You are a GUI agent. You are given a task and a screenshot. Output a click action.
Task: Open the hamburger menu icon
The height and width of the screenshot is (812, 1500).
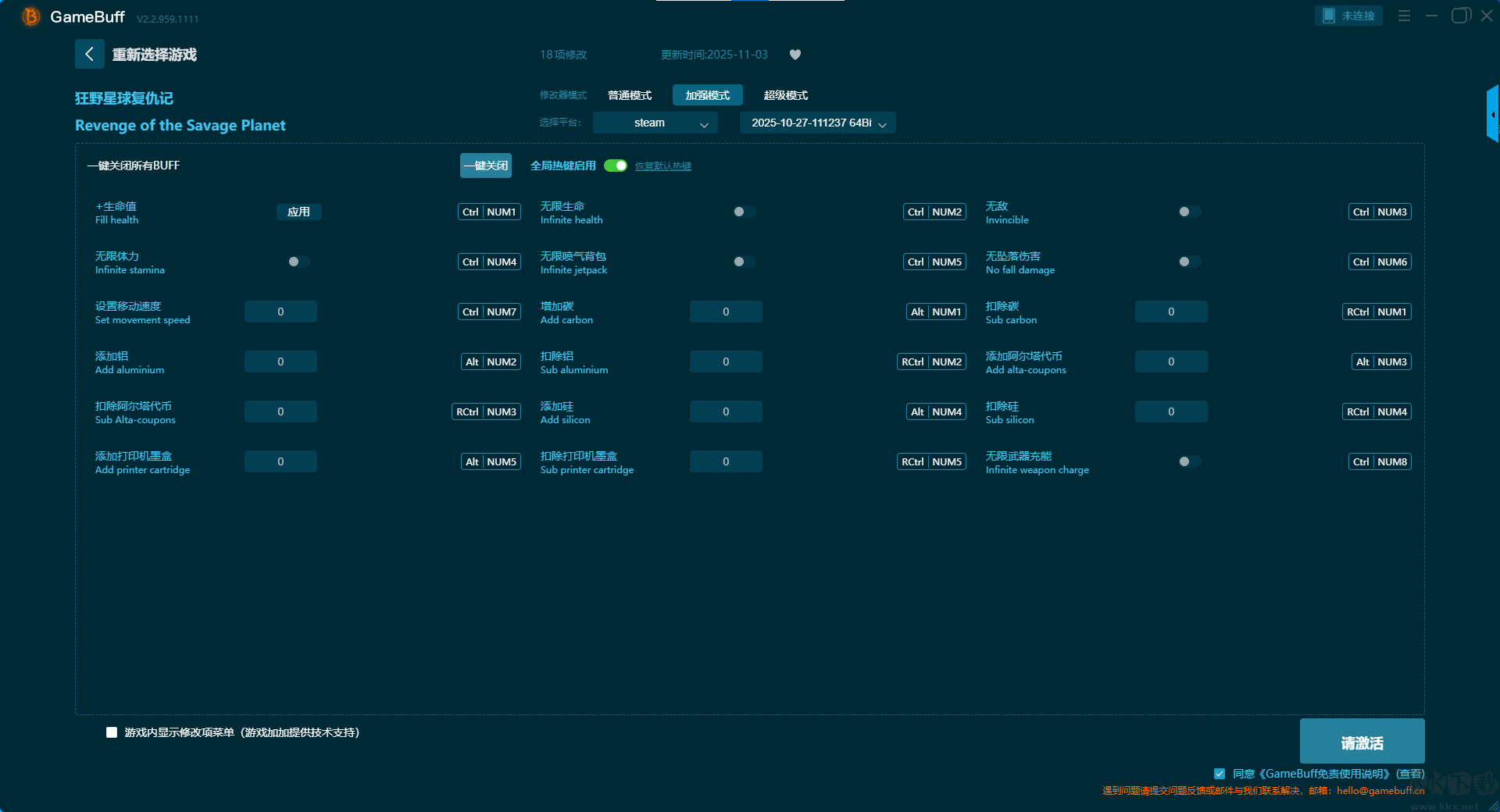(1404, 16)
